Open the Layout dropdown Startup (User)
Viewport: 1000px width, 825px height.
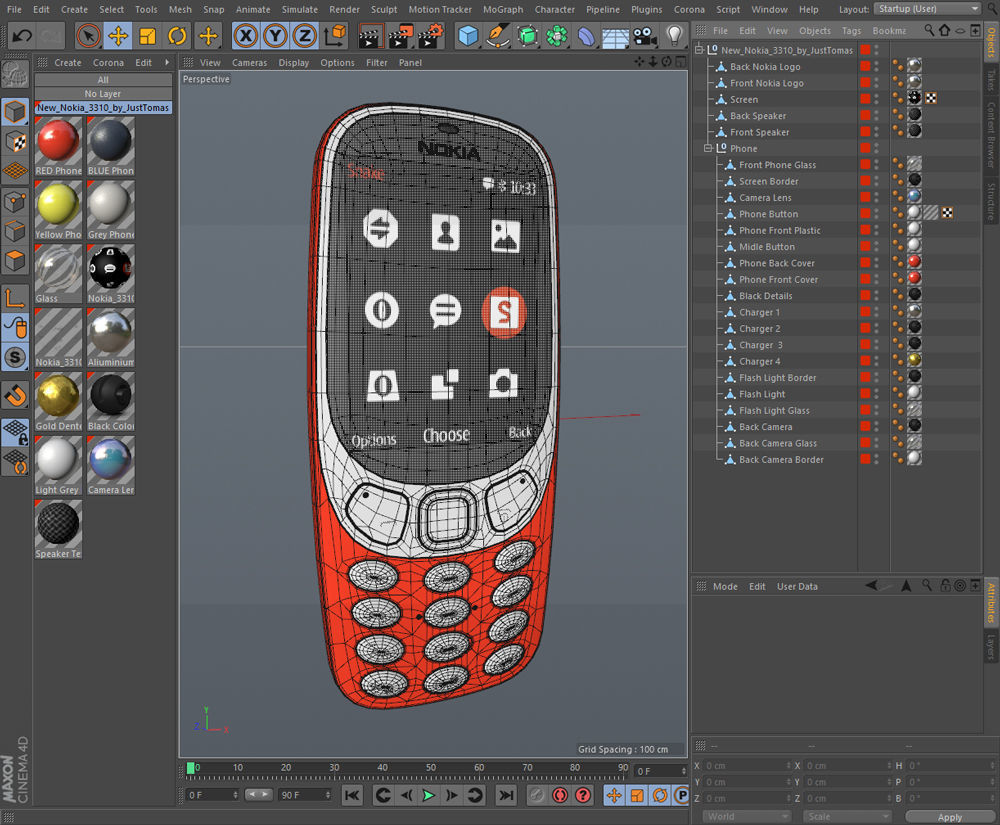coord(927,9)
